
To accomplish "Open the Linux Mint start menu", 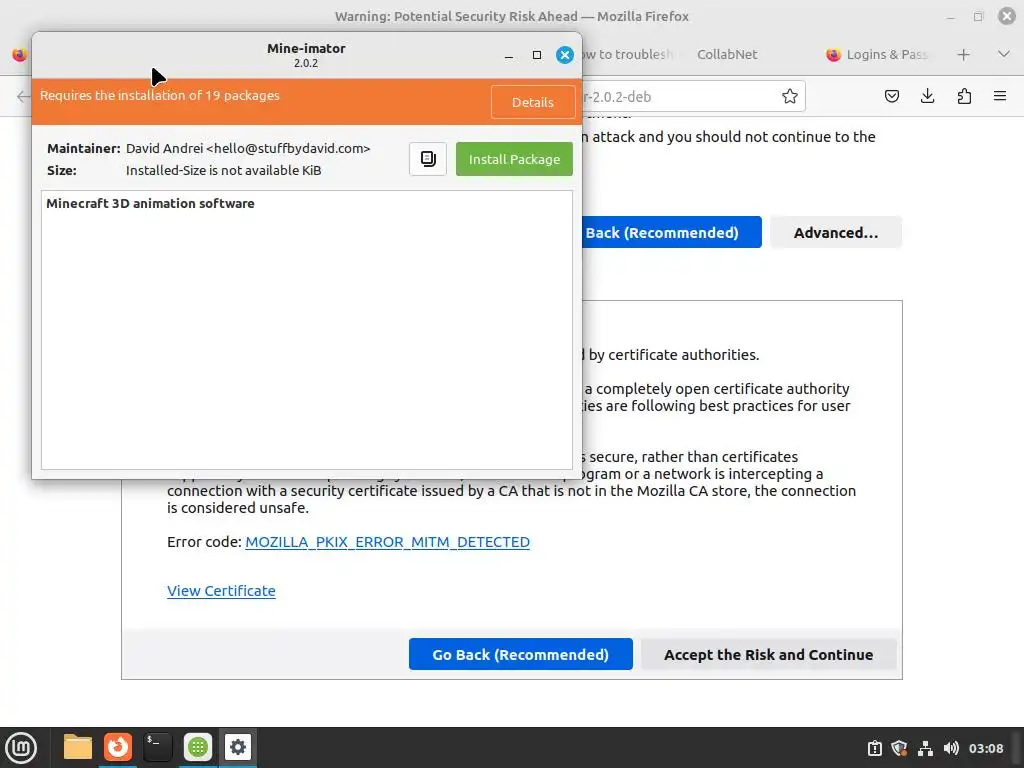I will pos(21,748).
